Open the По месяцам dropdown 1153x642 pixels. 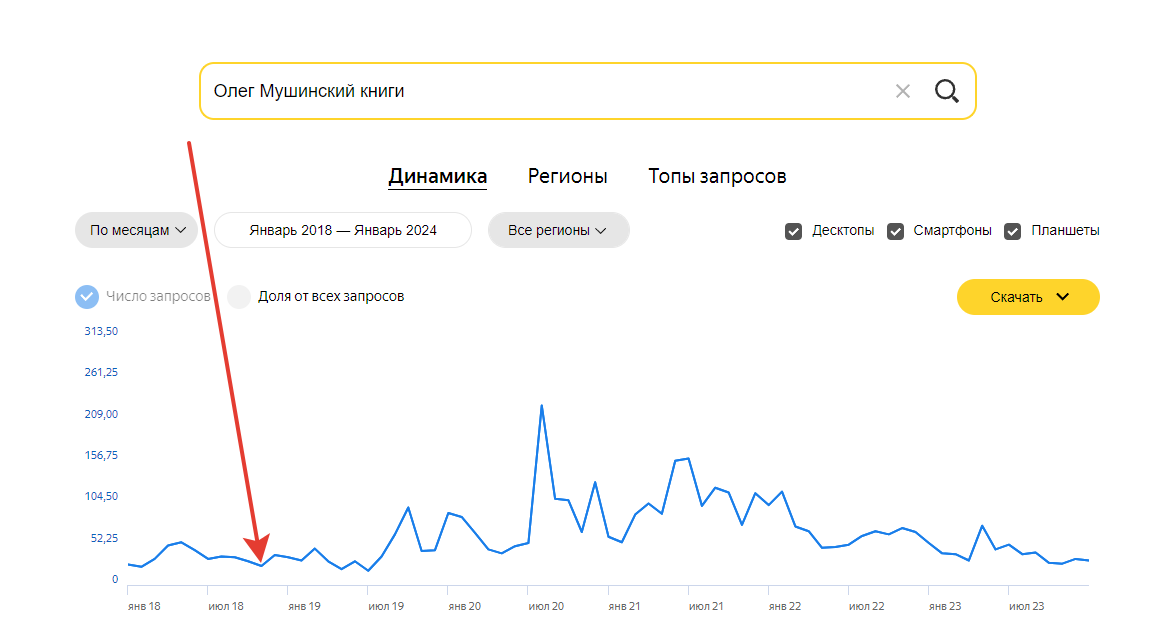[x=138, y=230]
